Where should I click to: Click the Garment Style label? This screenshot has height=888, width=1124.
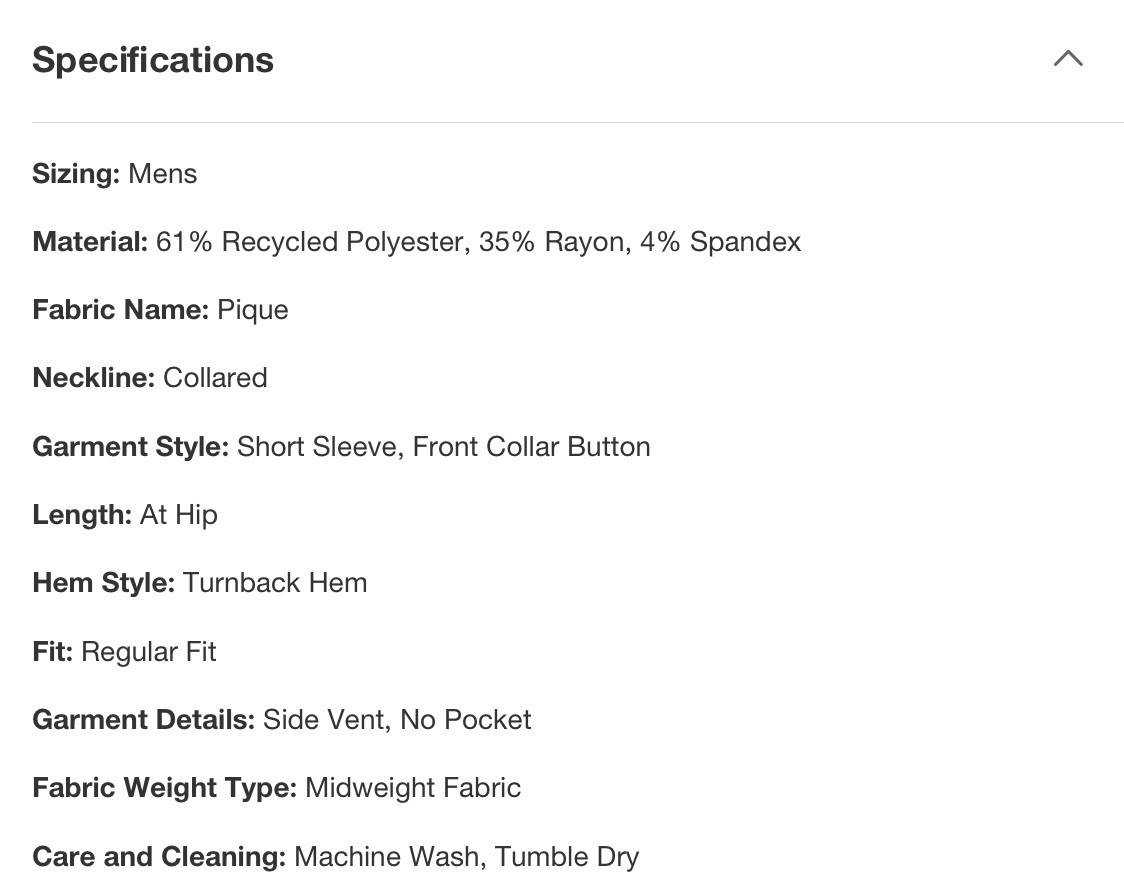coord(130,446)
